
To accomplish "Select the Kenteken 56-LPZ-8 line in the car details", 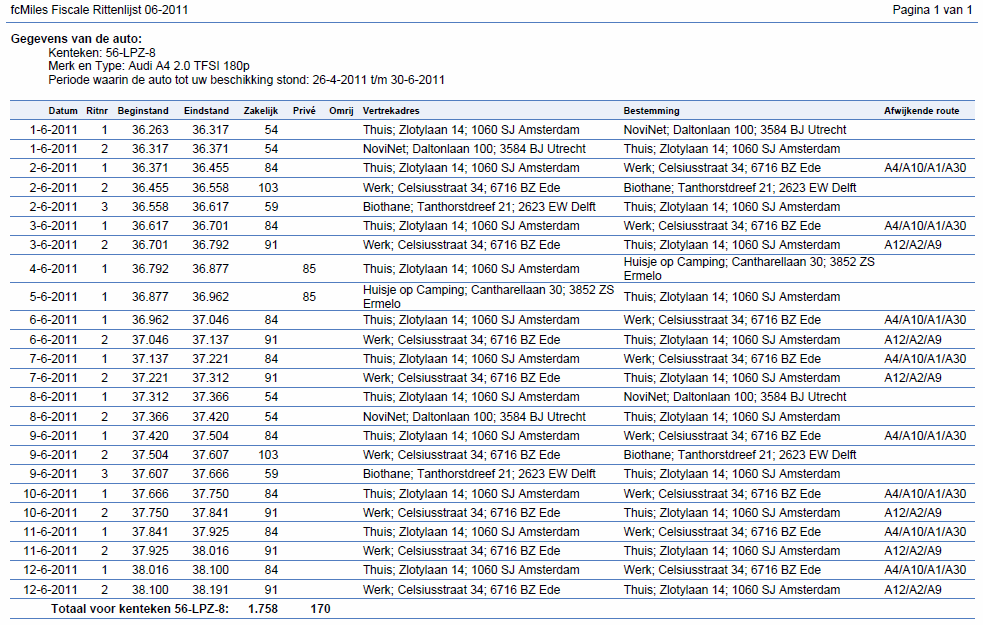I will point(102,52).
